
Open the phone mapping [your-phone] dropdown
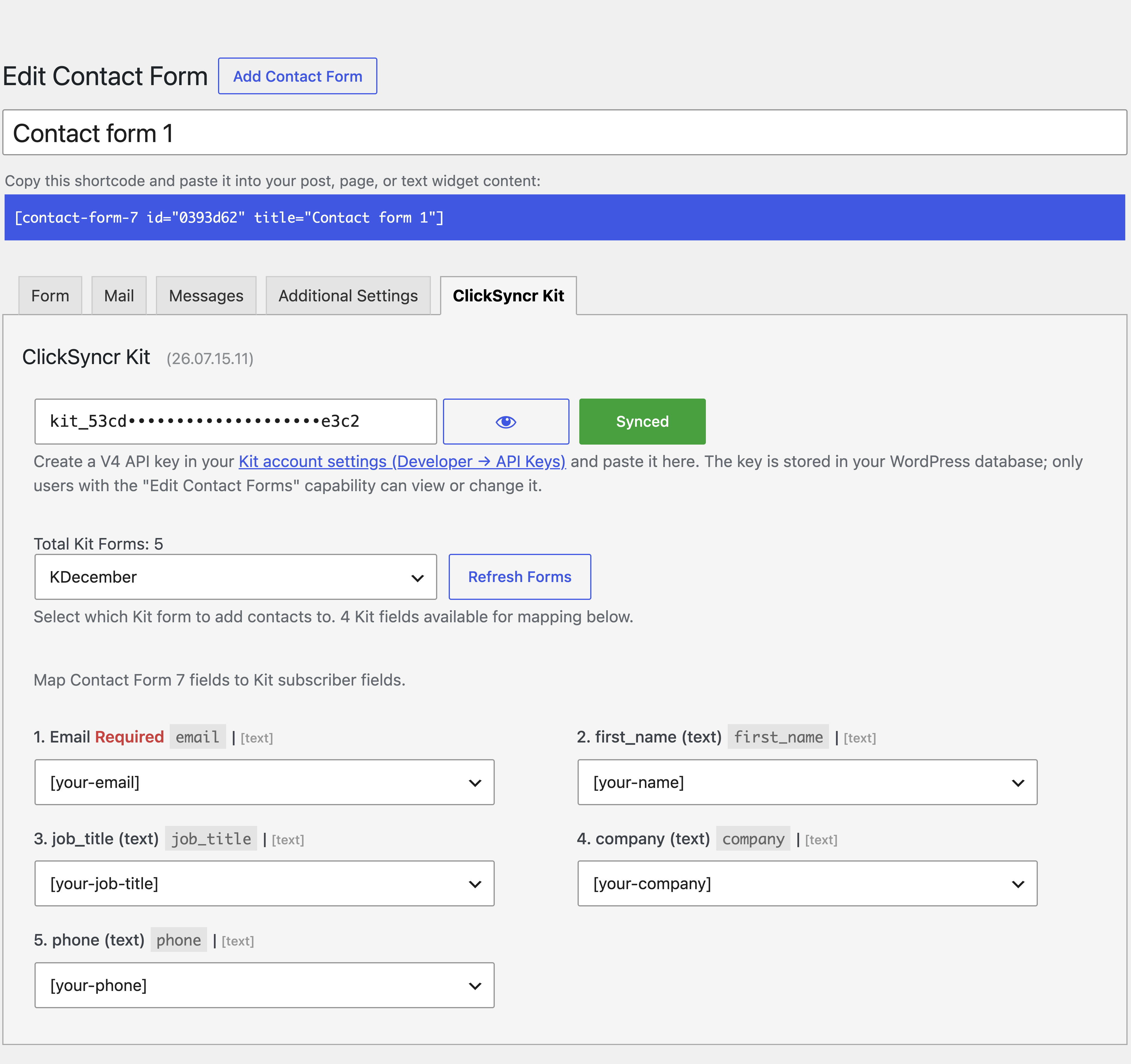tap(265, 985)
